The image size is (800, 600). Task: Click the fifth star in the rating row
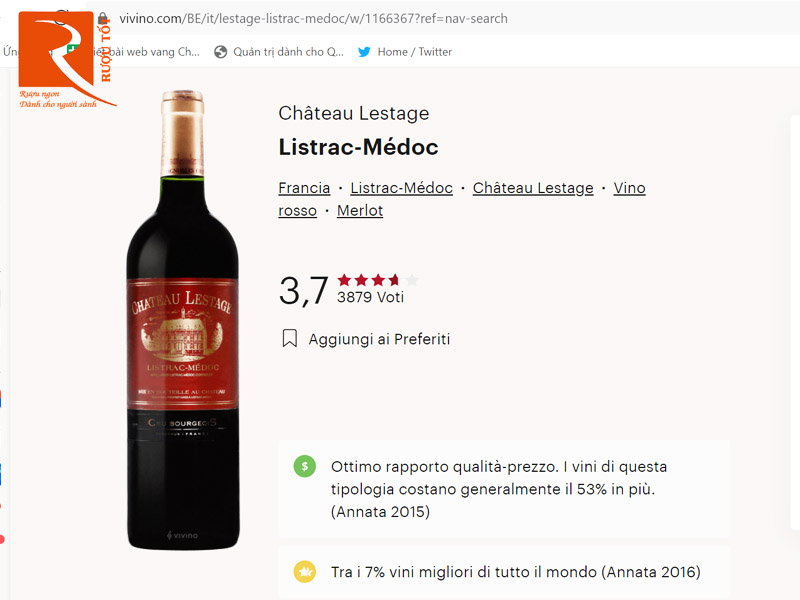(x=408, y=280)
